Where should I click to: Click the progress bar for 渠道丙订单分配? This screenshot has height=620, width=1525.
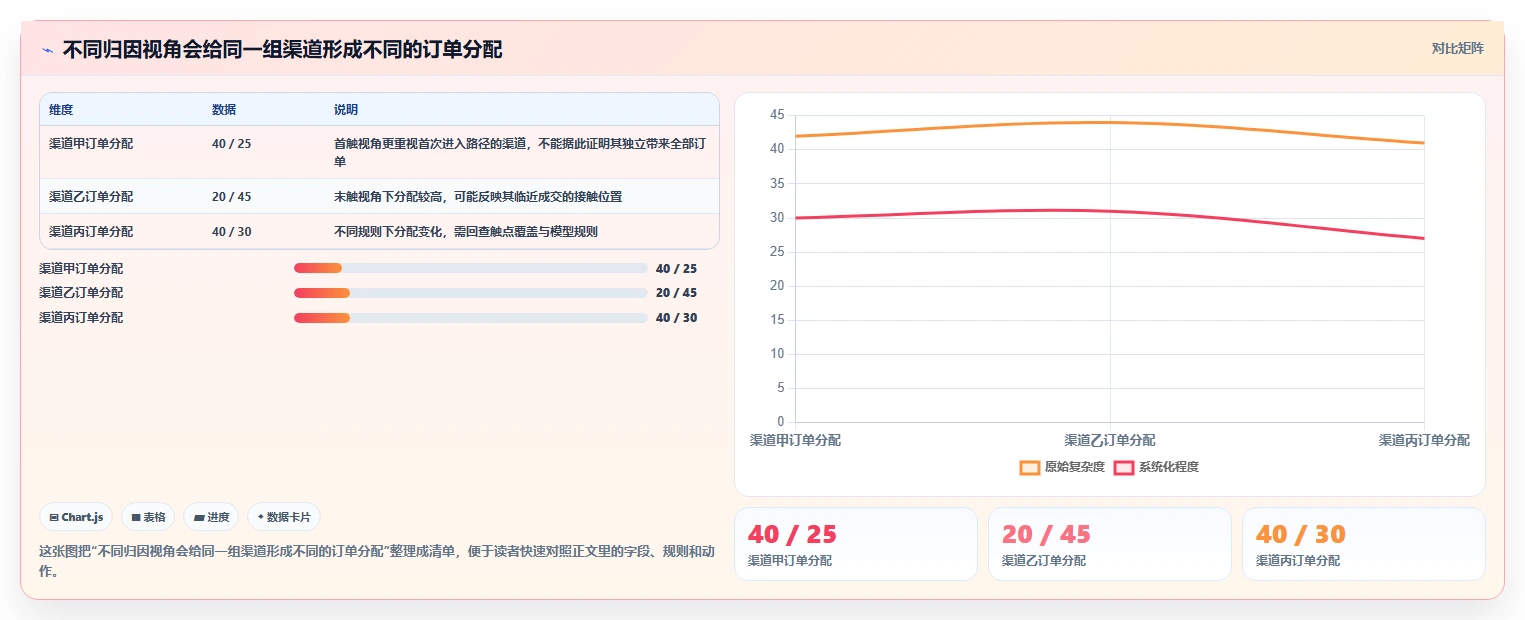point(471,318)
